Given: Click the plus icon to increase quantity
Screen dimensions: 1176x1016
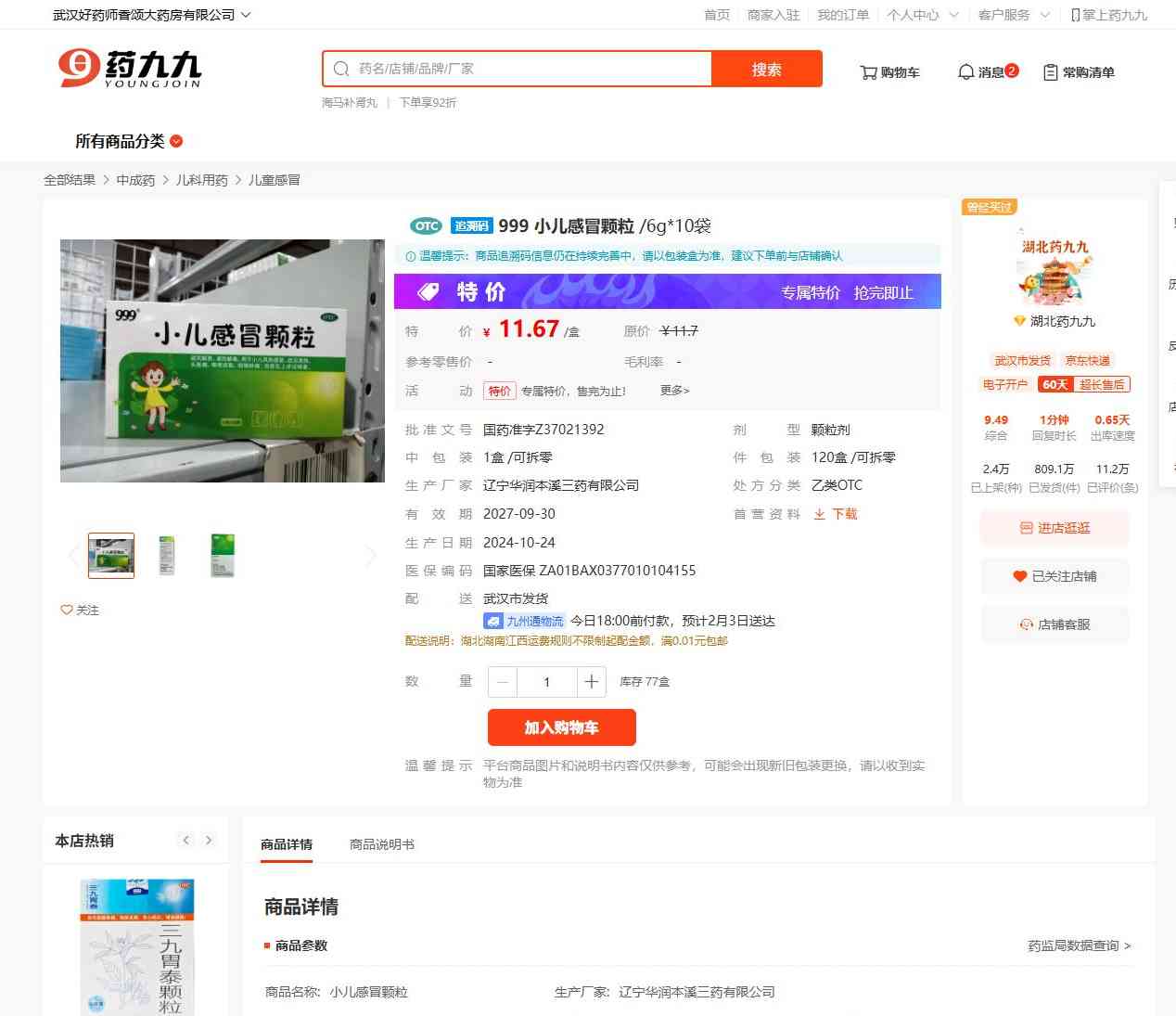Looking at the screenshot, I should tap(591, 682).
